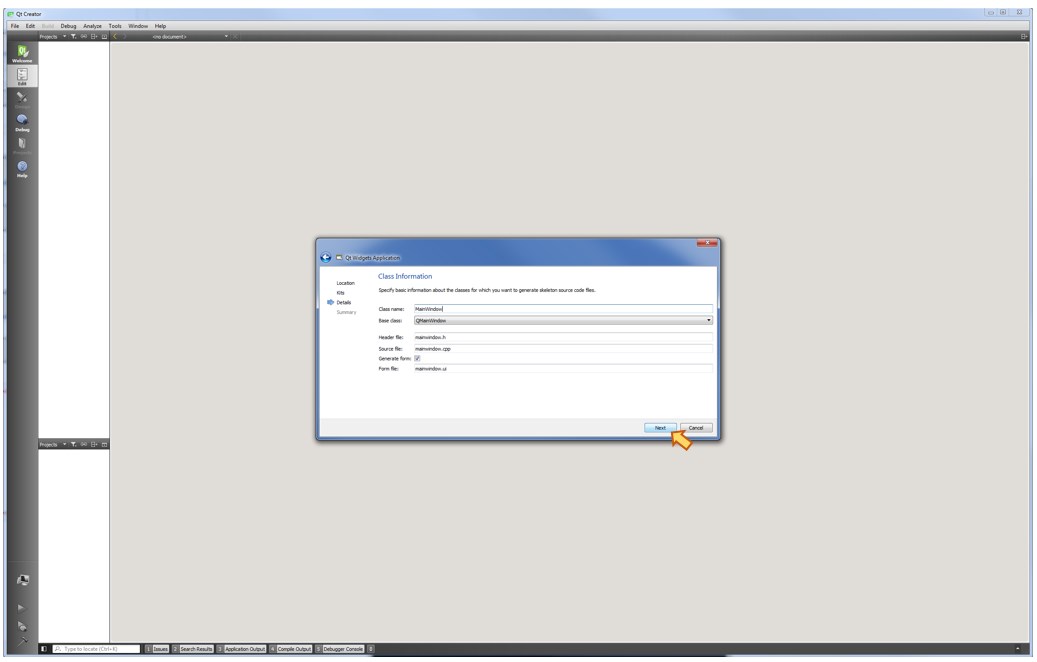This screenshot has height=662, width=1037.
Task: Close the Qt Widgets Application wizard dialog
Action: tap(707, 243)
